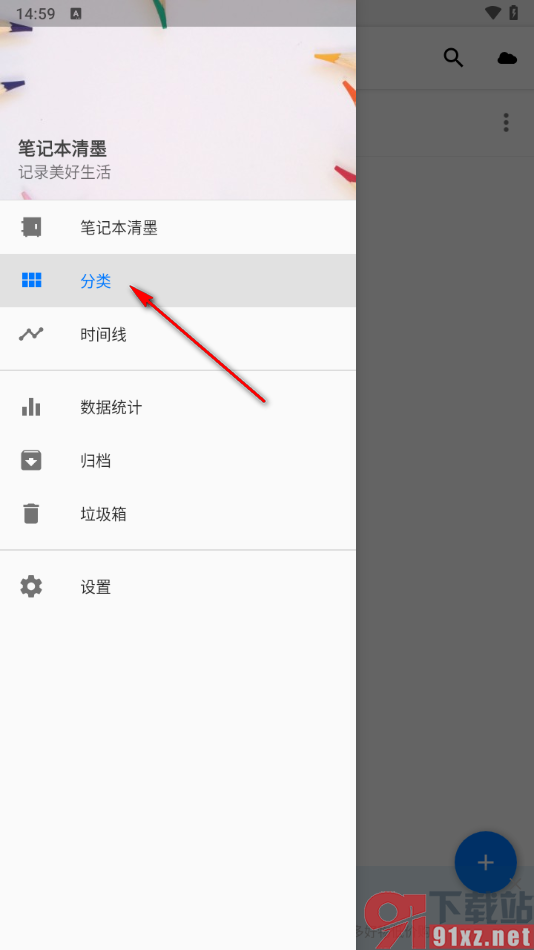This screenshot has height=950, width=534.
Task: Click the bar chart statistics icon
Action: pyautogui.click(x=31, y=407)
